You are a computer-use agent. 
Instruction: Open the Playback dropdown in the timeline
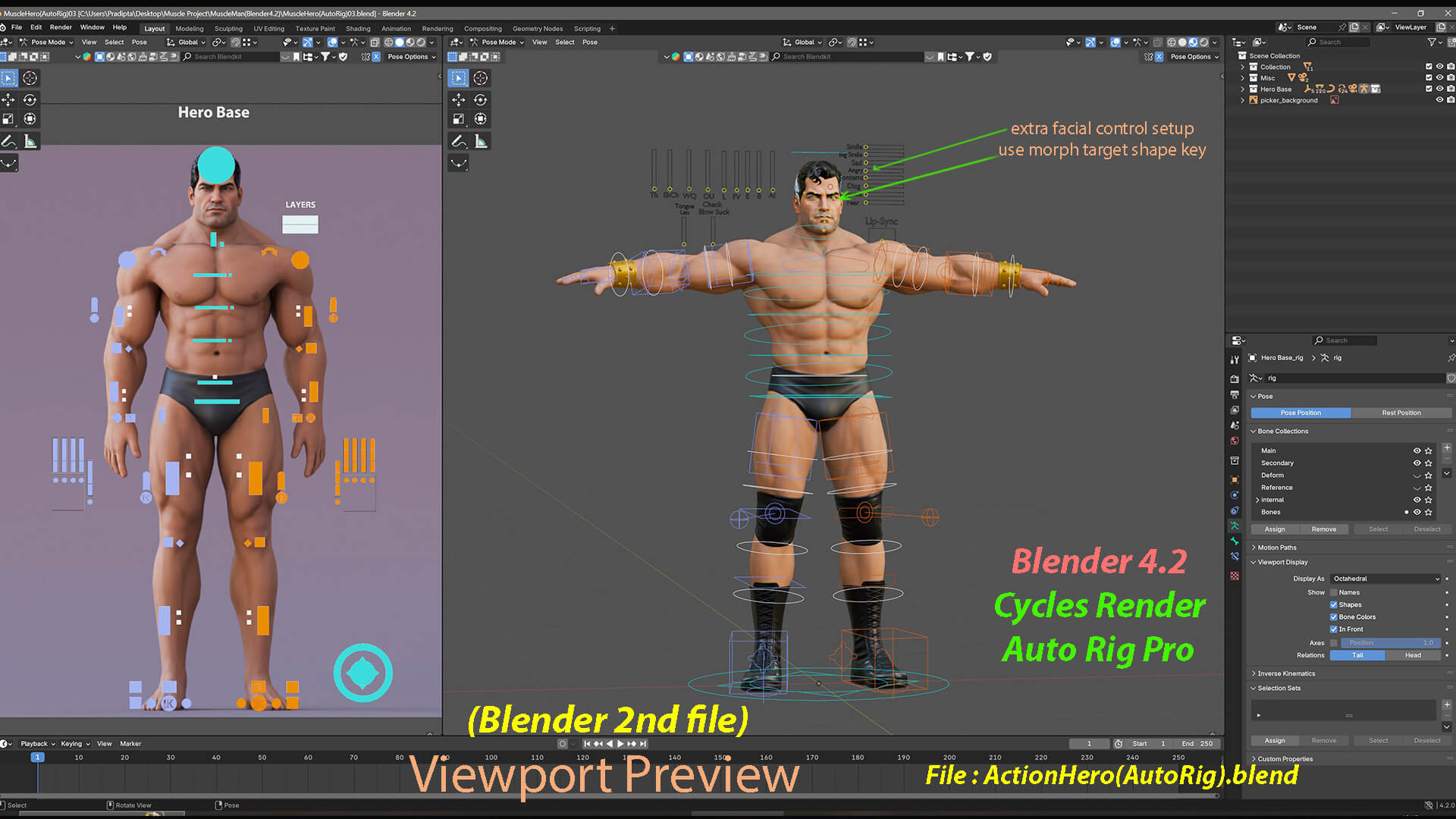pos(37,744)
